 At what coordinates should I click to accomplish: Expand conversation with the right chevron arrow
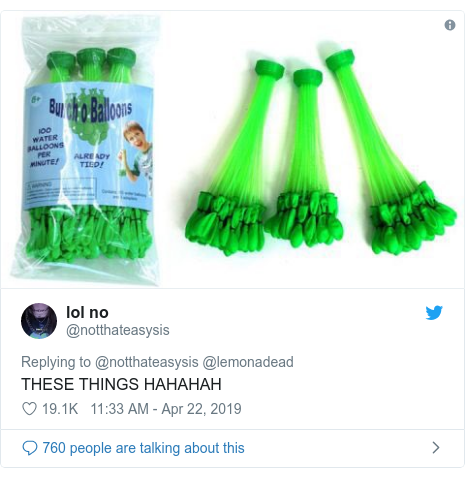(x=435, y=448)
